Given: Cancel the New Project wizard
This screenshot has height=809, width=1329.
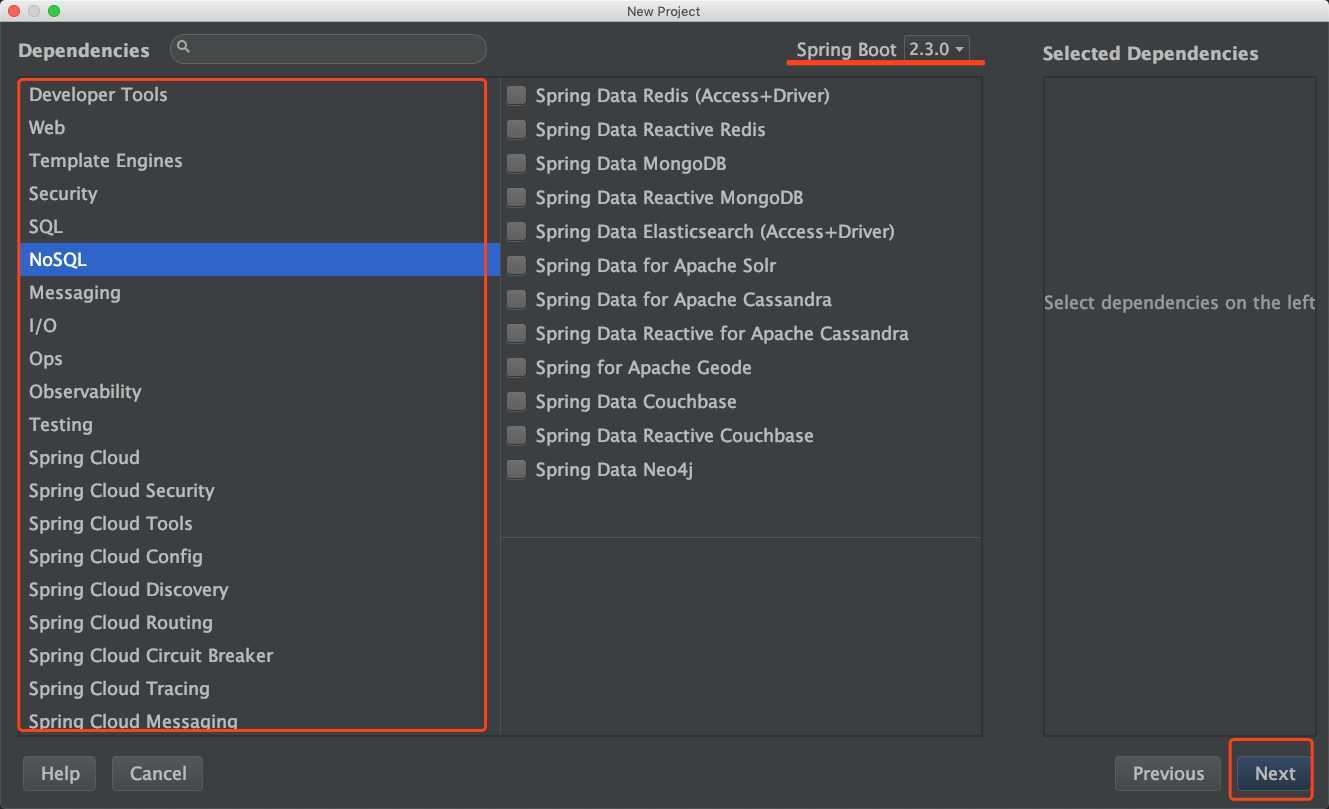Looking at the screenshot, I should click(158, 773).
